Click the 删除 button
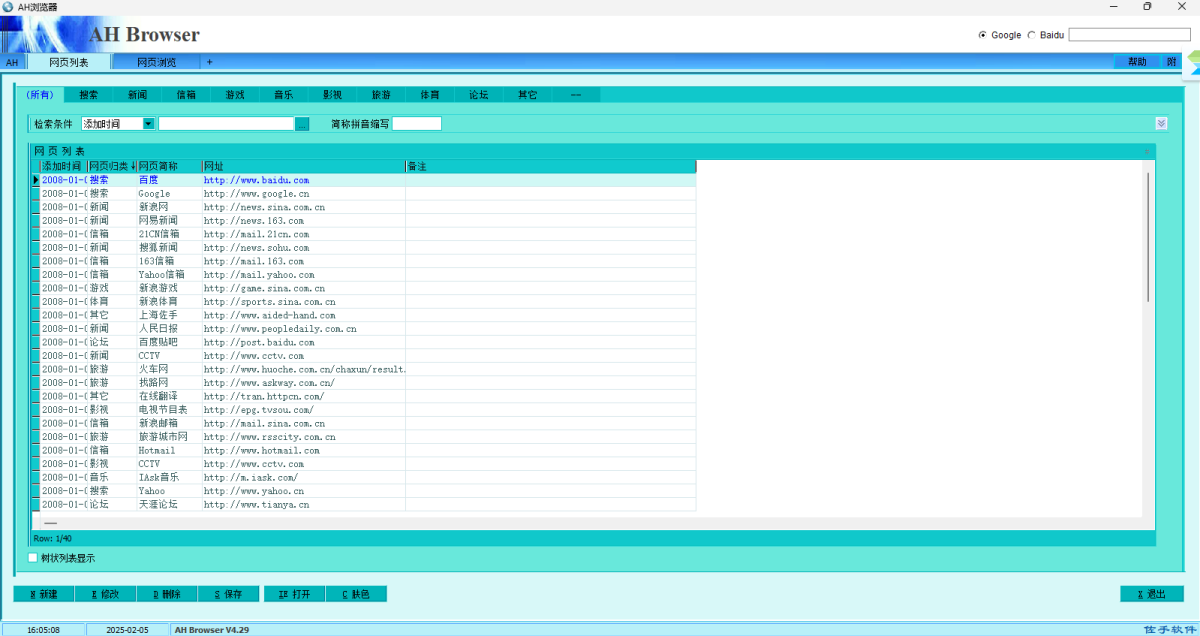Screen dimensions: 1200x636 167,594
